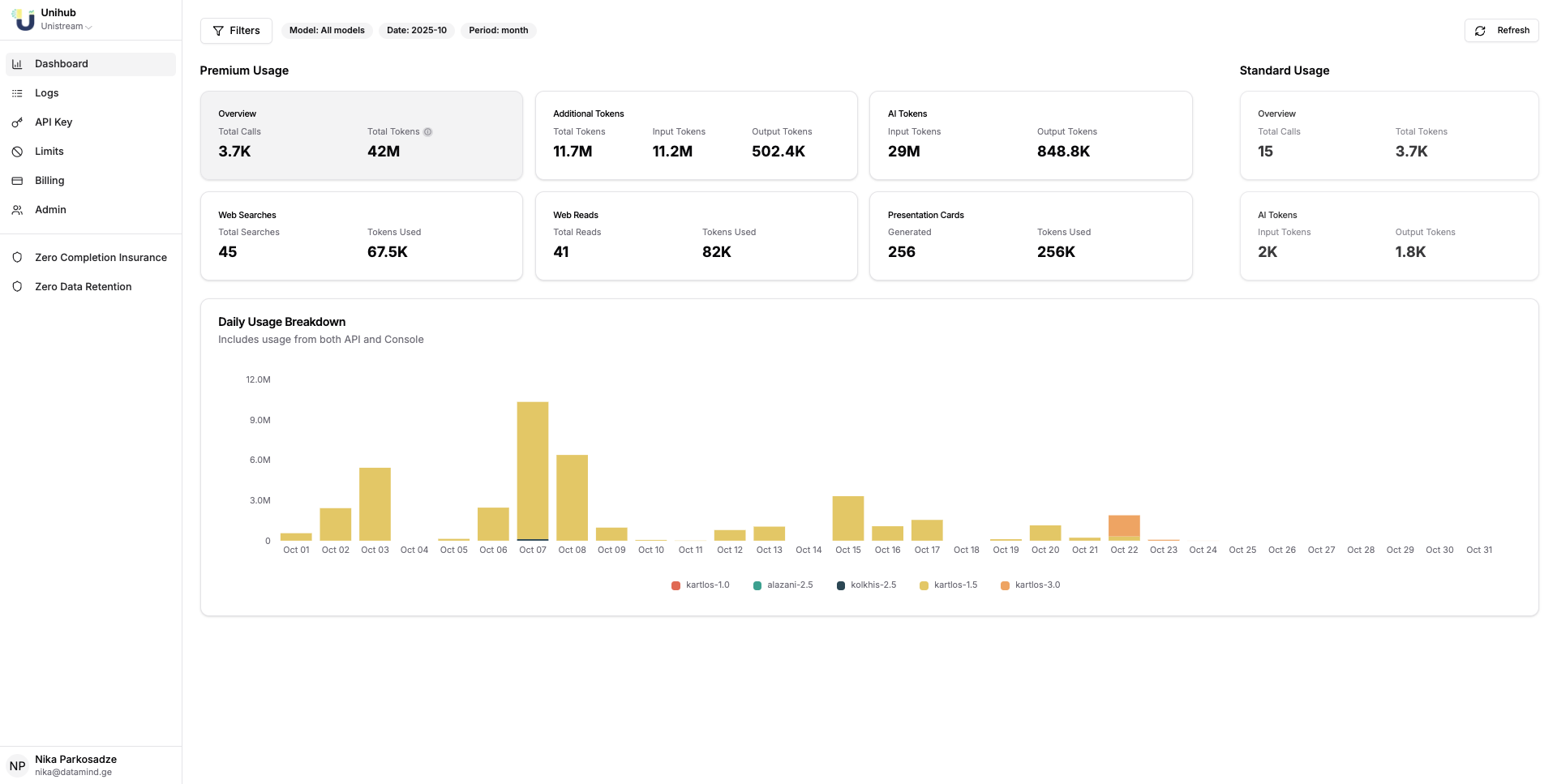
Task: Click the API Key key icon
Action: tap(17, 122)
